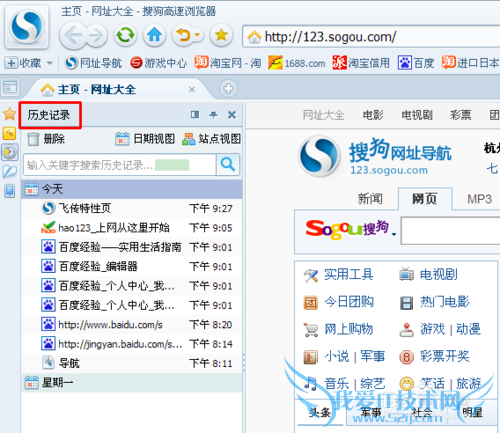Open 导航 history entry

click(x=132, y=363)
